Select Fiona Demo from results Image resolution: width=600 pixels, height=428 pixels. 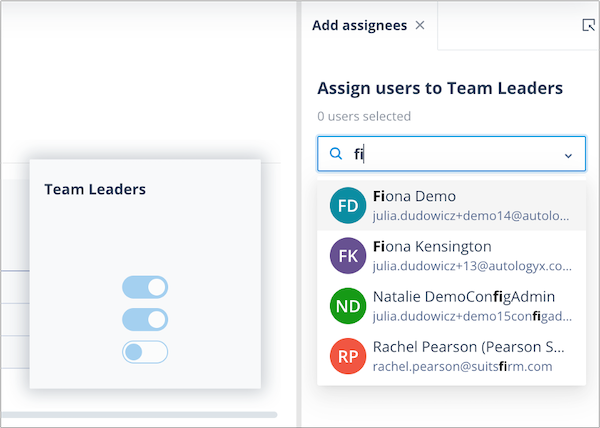tap(452, 205)
